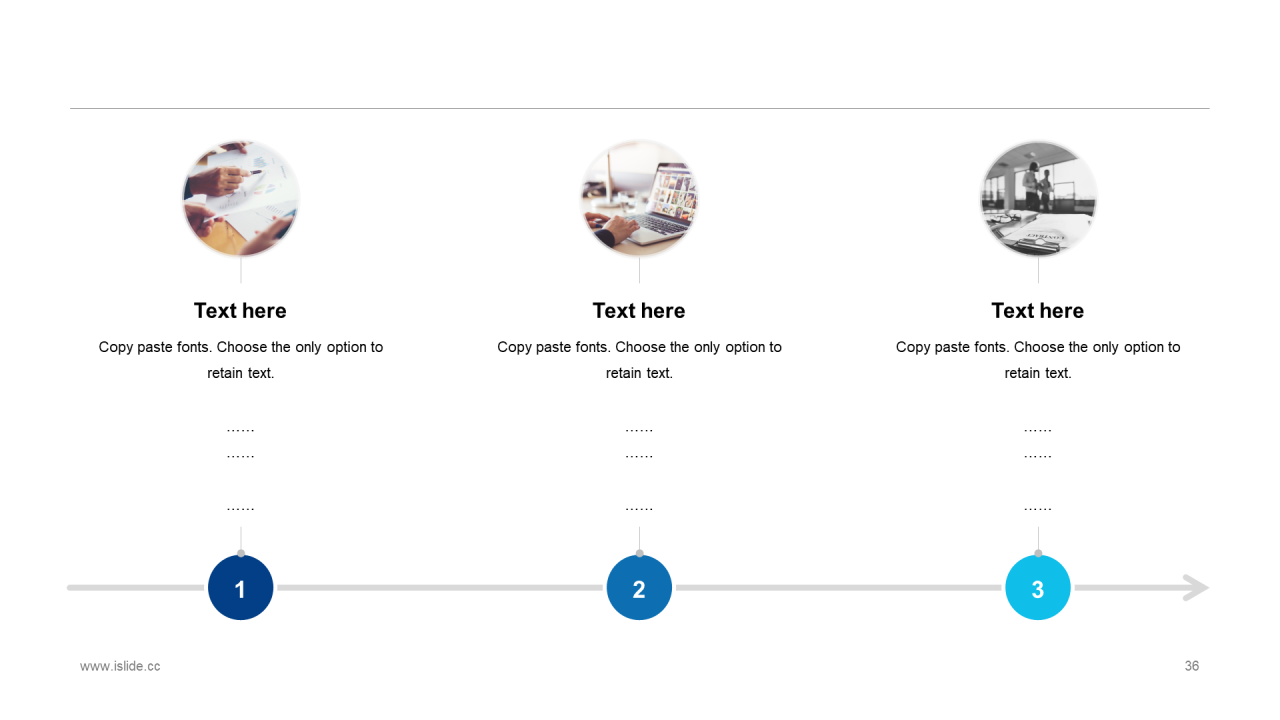Select the middle 'Text here' heading
The width and height of the screenshot is (1280, 720).
(639, 311)
